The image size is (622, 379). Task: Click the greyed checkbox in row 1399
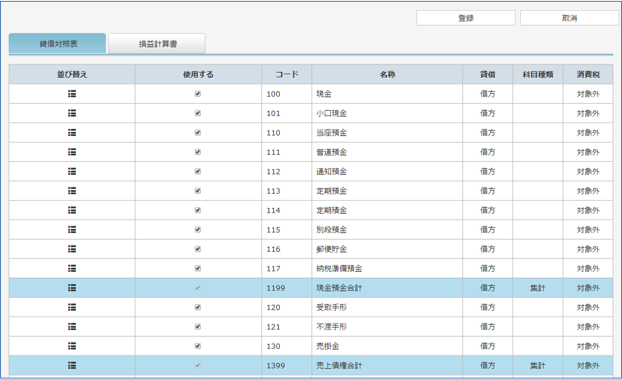coord(198,366)
